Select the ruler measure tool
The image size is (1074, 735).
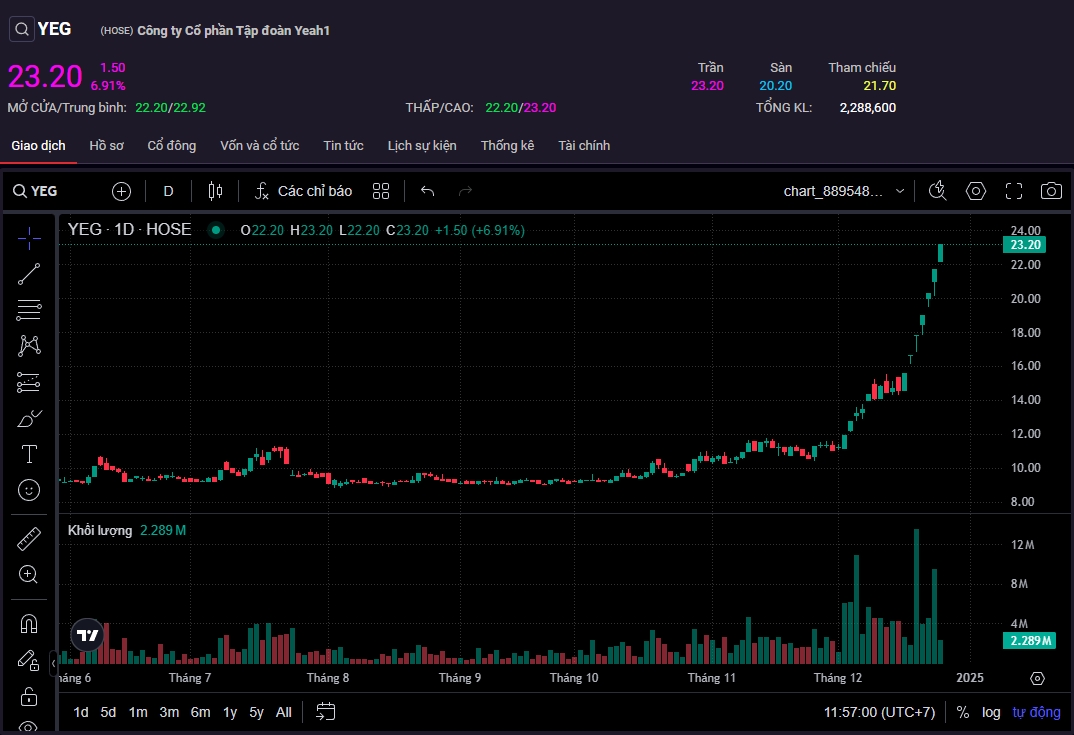(29, 539)
